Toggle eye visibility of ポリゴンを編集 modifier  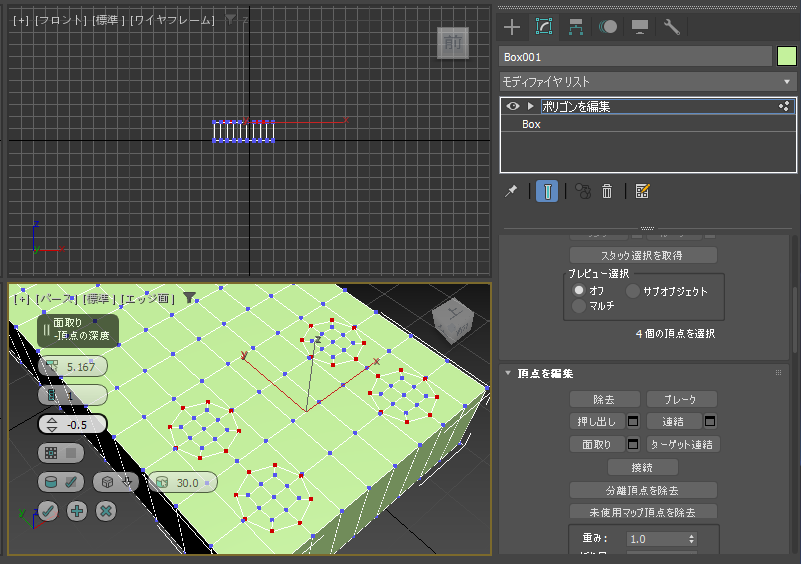click(513, 106)
